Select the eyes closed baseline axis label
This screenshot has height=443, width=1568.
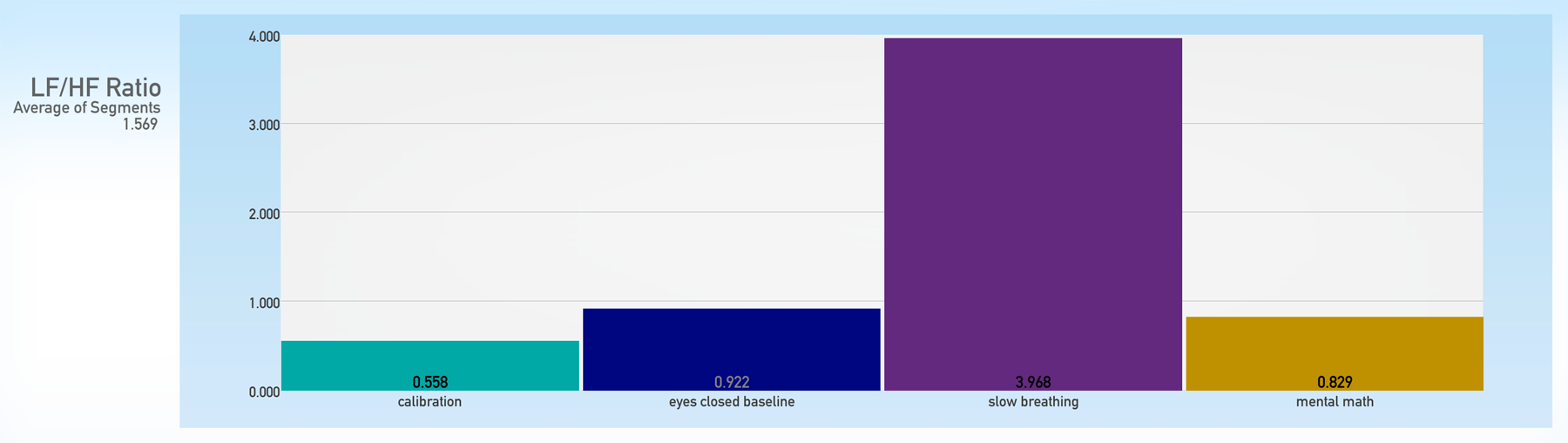coord(731,402)
